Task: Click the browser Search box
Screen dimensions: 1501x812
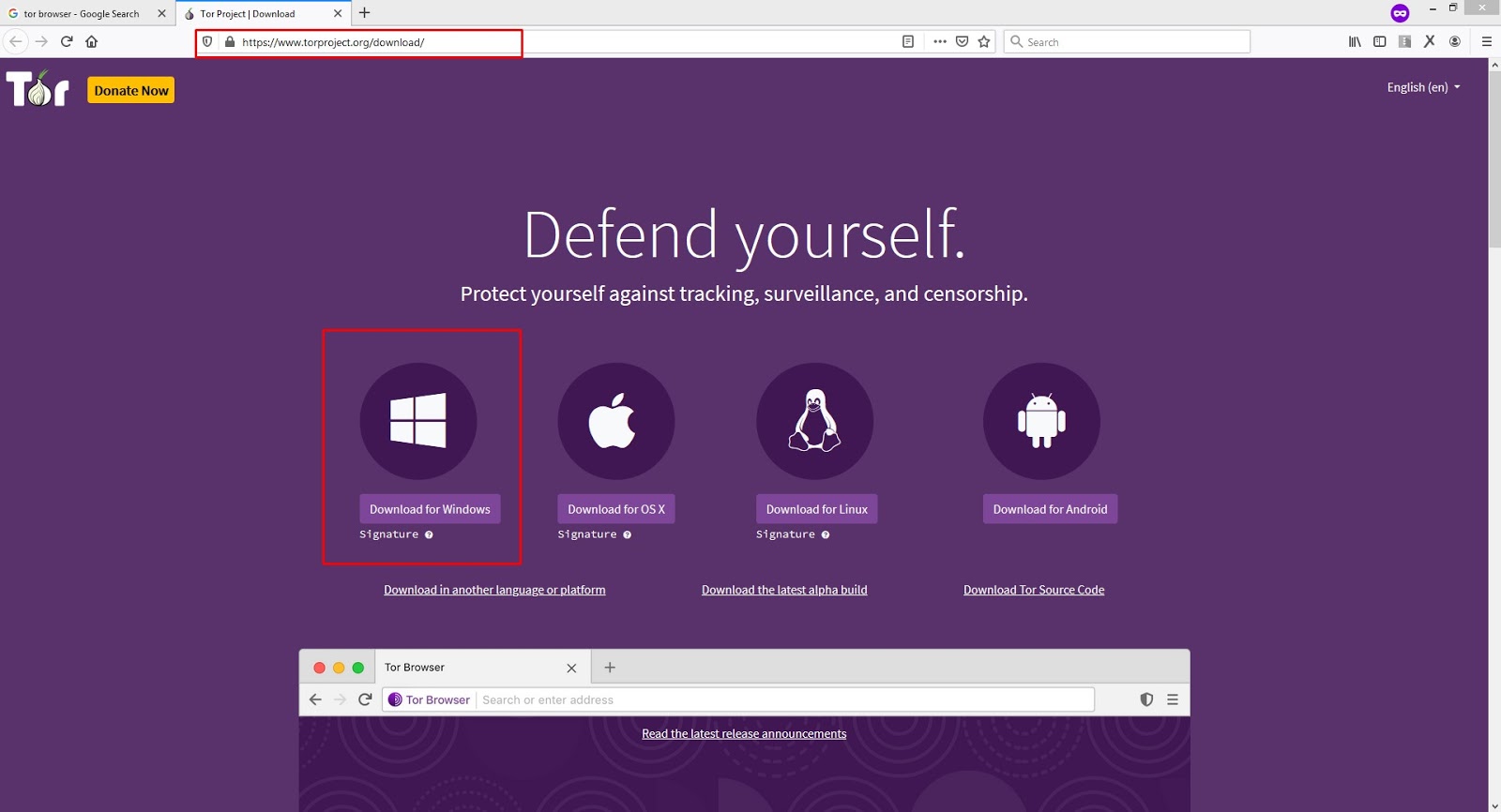Action: coord(1128,42)
